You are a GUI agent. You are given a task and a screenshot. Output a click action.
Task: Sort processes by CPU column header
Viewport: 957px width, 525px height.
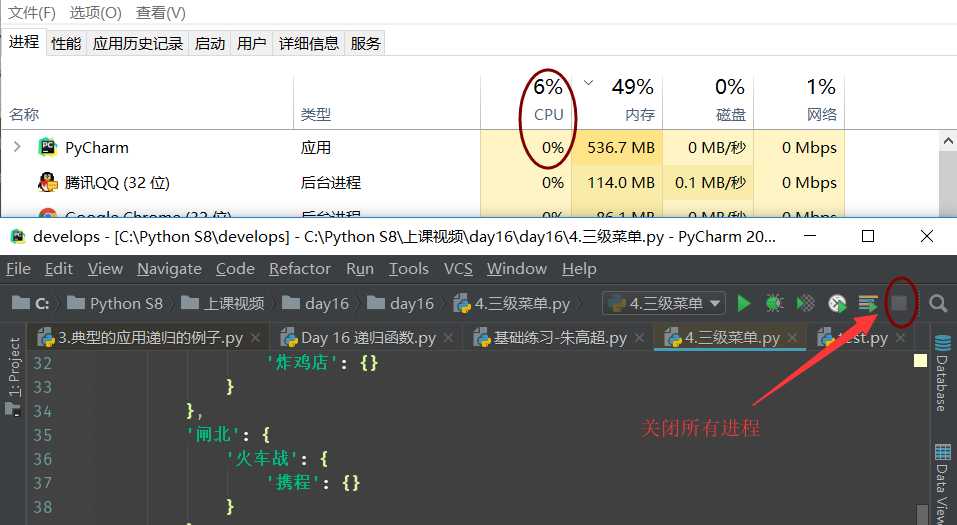[x=526, y=100]
